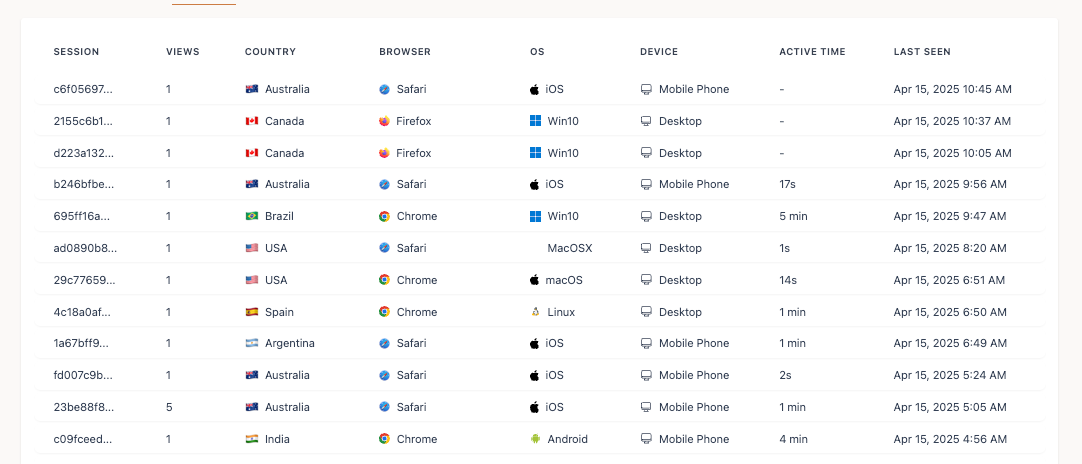This screenshot has height=464, width=1082.
Task: Open session c6f05697 details
Action: tap(83, 89)
